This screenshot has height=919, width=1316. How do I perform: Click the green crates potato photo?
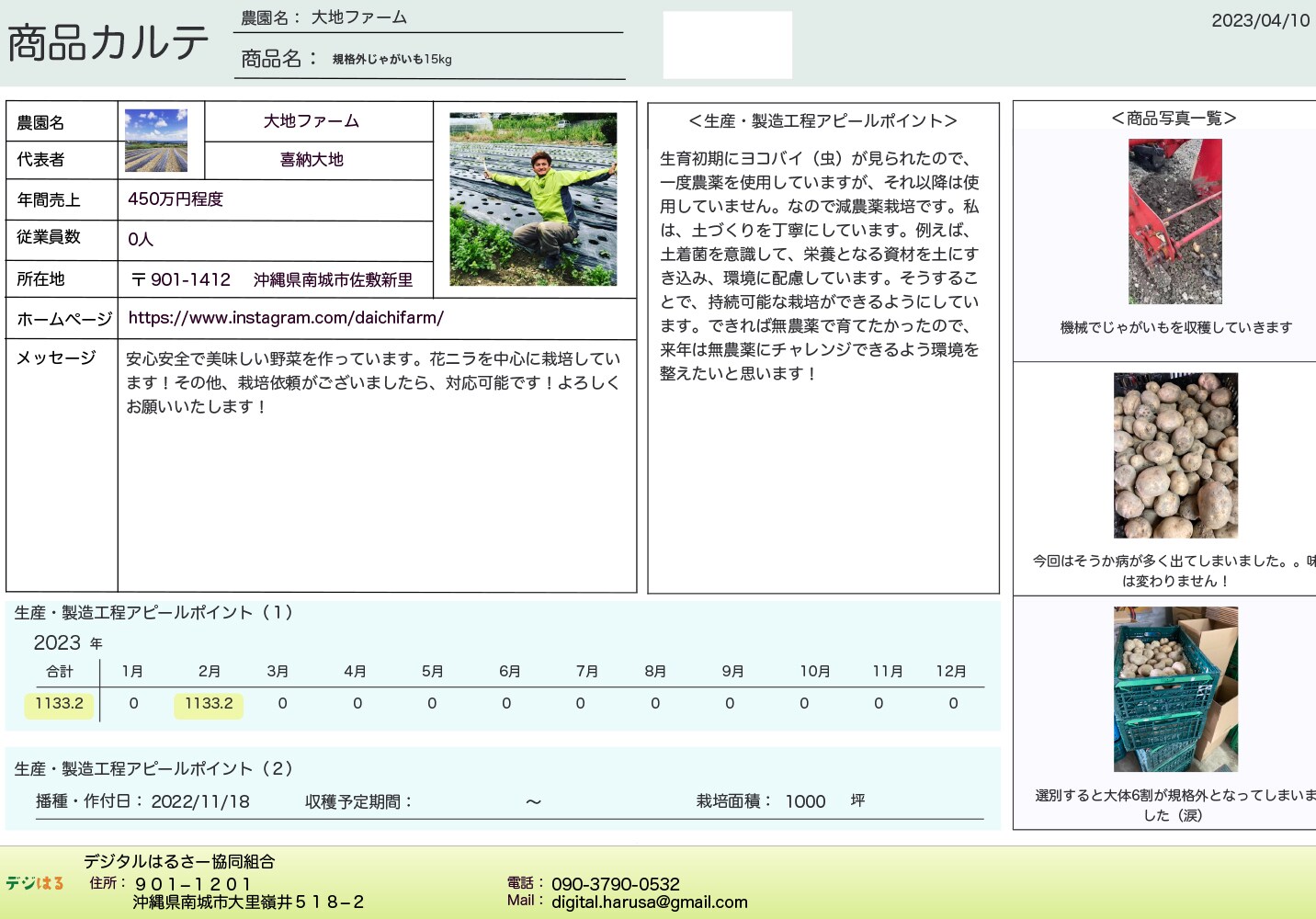point(1175,689)
